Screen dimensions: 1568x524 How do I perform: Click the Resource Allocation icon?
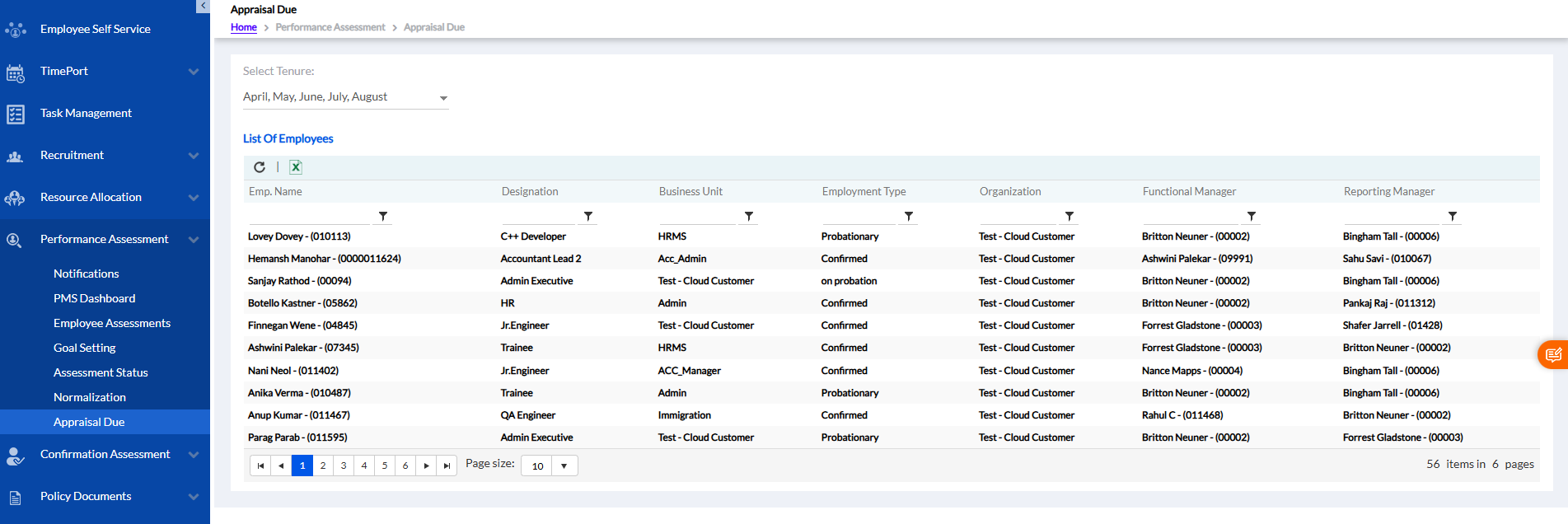[x=15, y=198]
